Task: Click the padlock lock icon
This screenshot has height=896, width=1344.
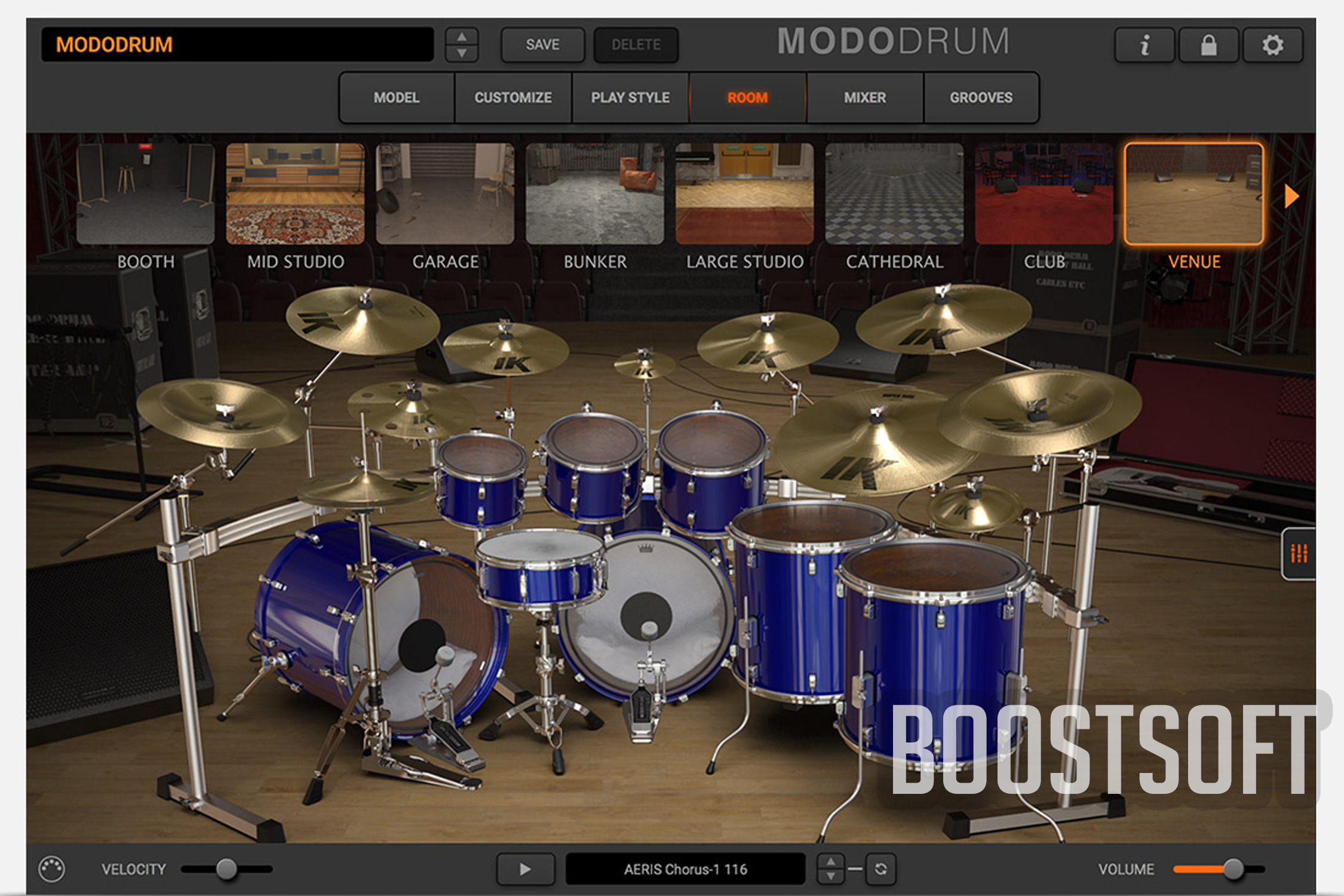Action: click(1208, 45)
